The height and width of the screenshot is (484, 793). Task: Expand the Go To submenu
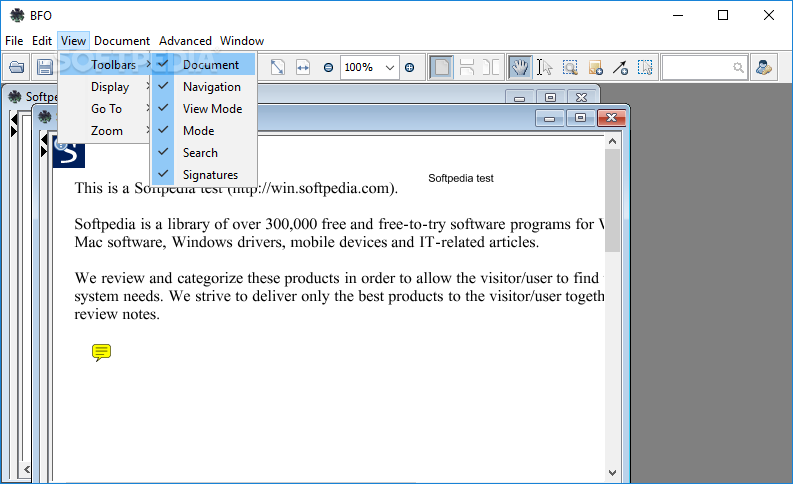click(105, 109)
